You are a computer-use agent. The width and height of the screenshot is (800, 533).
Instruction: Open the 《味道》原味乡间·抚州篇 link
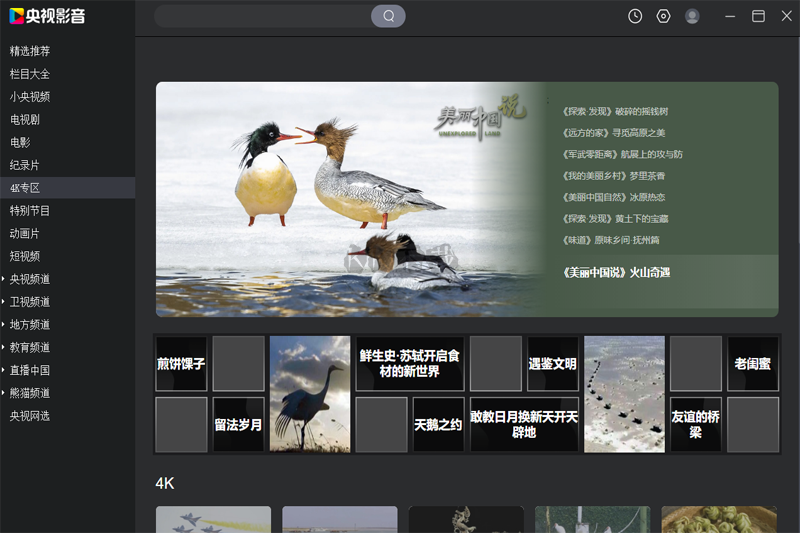tap(611, 240)
